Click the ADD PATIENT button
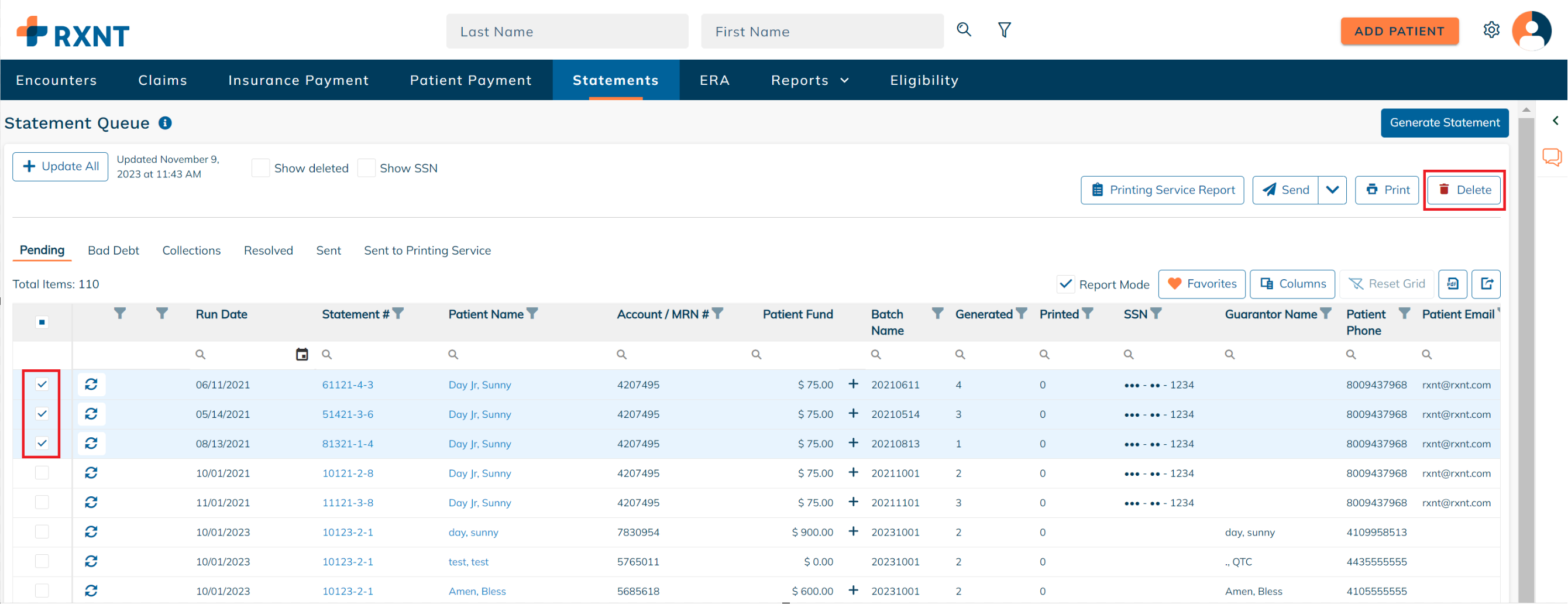 pos(1399,31)
